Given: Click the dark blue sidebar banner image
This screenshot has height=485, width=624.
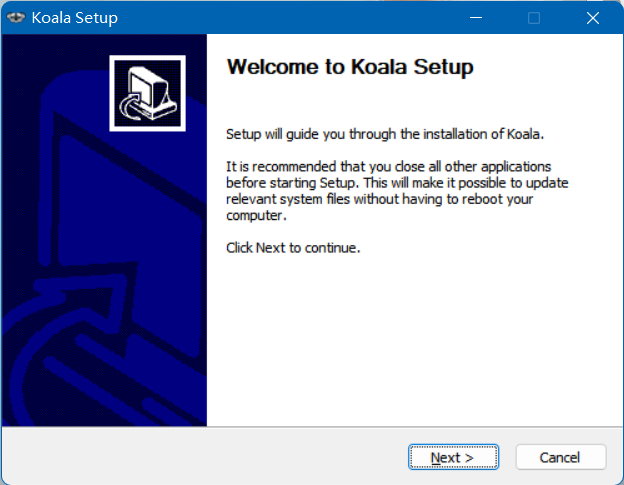Looking at the screenshot, I should tap(104, 230).
